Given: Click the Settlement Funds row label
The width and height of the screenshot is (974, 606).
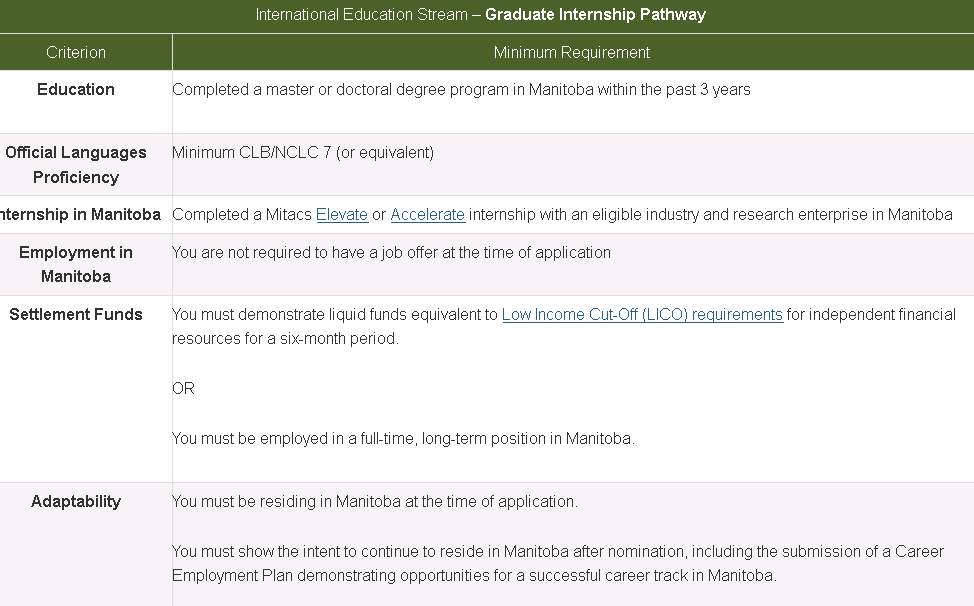Looking at the screenshot, I should point(76,315).
